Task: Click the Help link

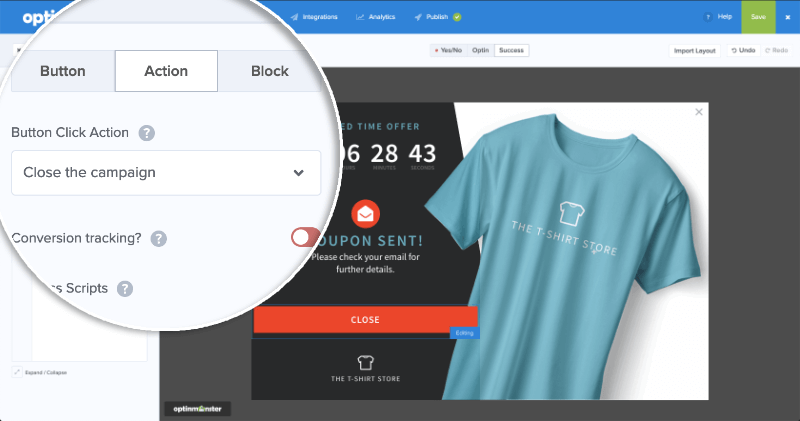Action: tap(718, 17)
